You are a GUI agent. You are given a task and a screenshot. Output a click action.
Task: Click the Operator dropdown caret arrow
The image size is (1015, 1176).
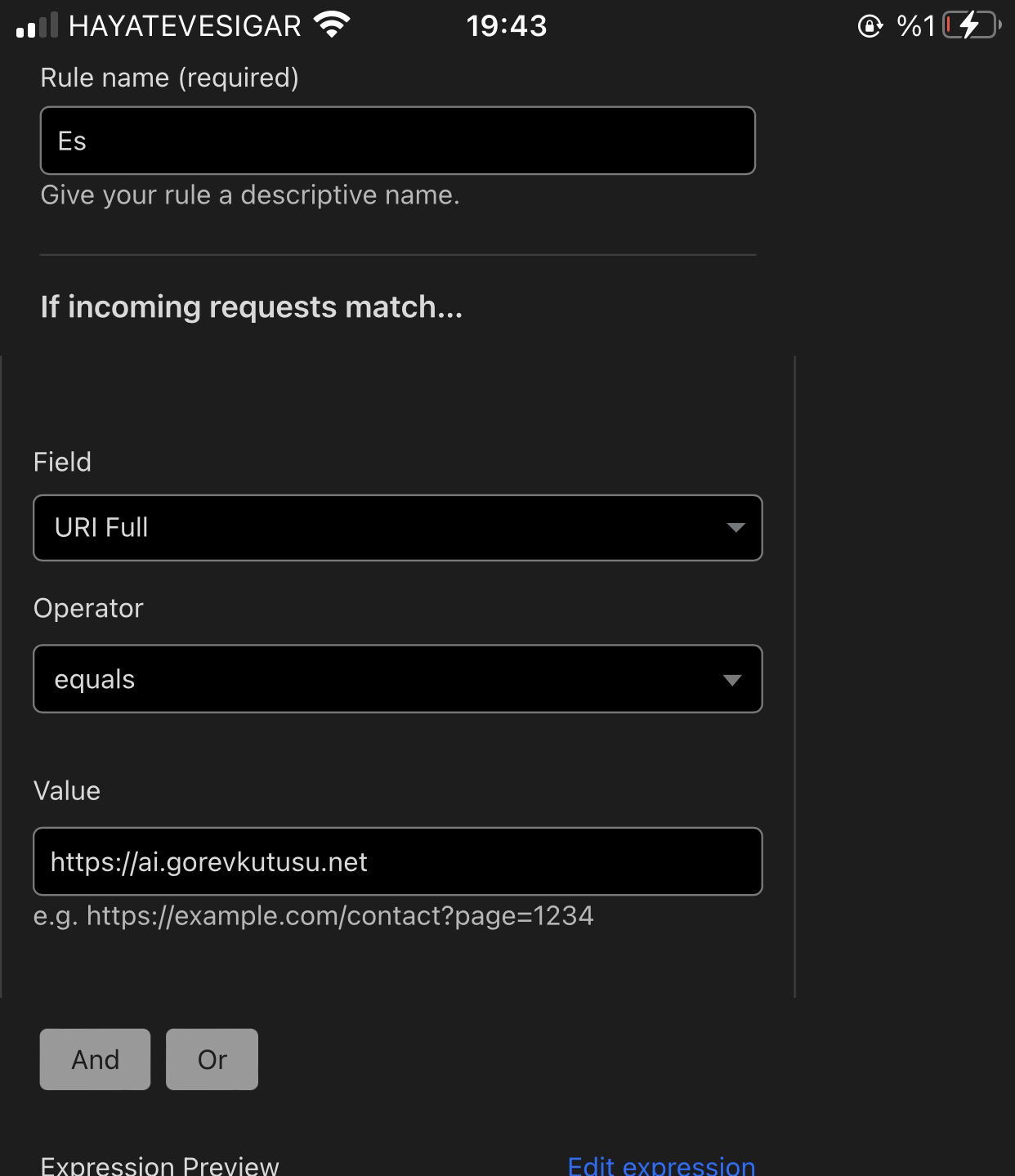click(x=732, y=680)
